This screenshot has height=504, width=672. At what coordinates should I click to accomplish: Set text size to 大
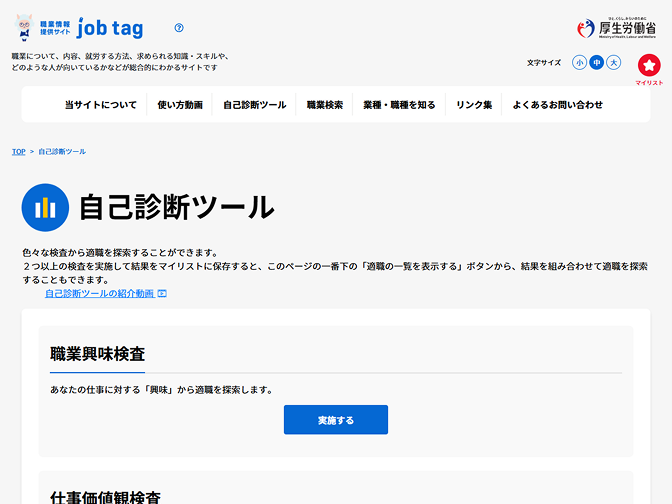[x=614, y=63]
